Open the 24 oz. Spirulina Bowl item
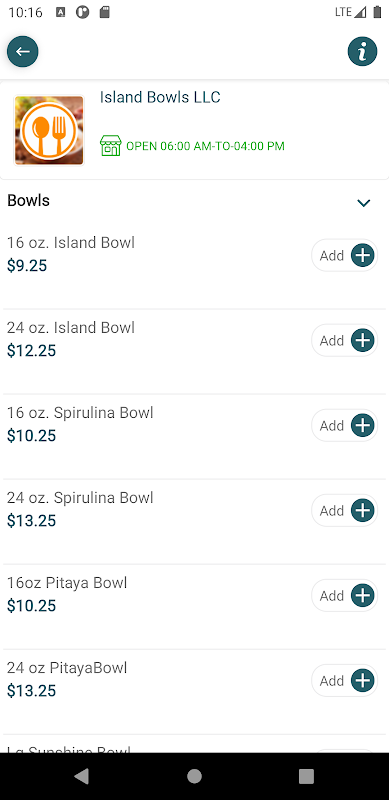389x800 pixels. pyautogui.click(x=194, y=521)
